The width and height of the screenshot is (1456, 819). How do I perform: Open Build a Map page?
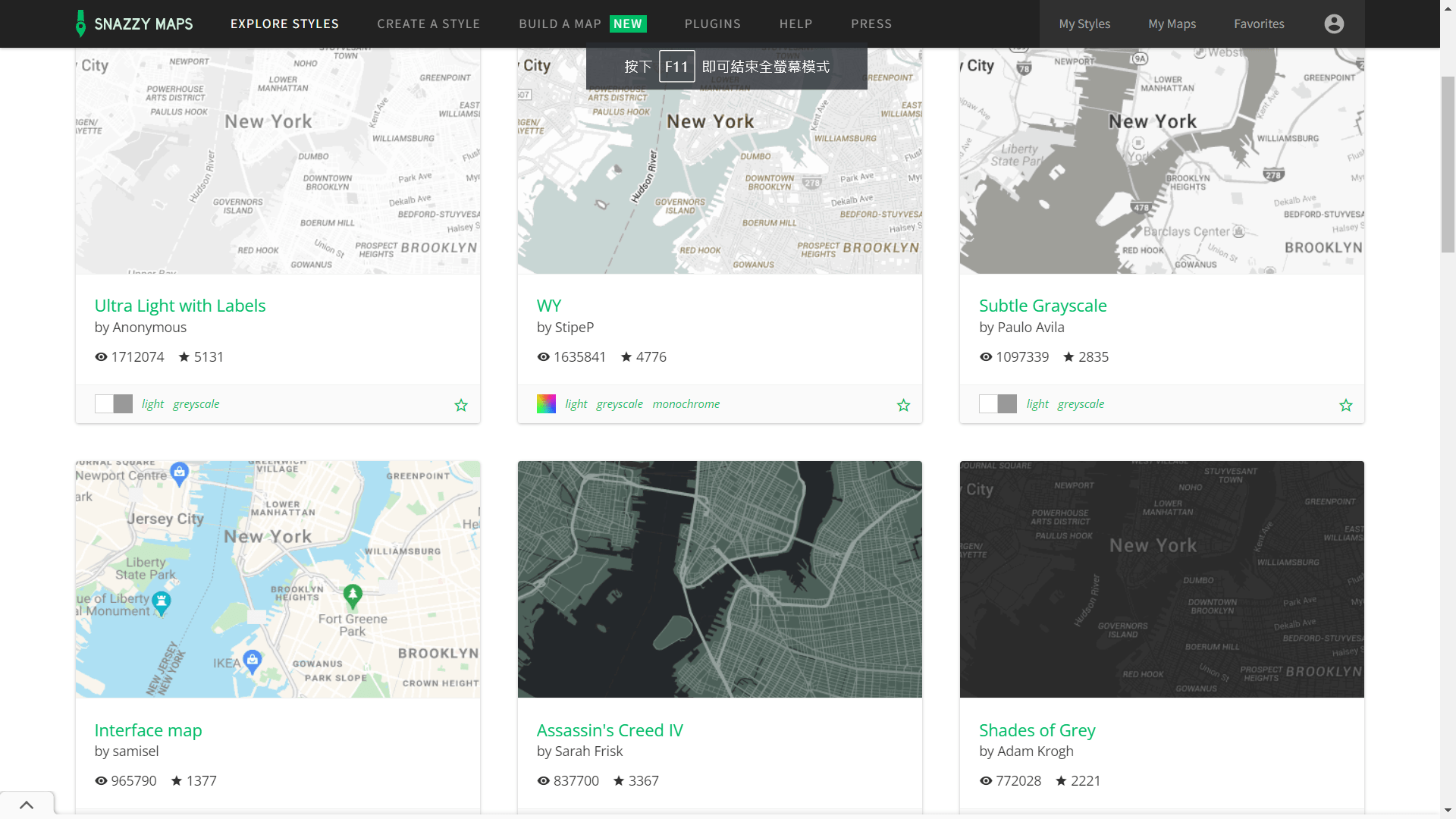pos(582,24)
